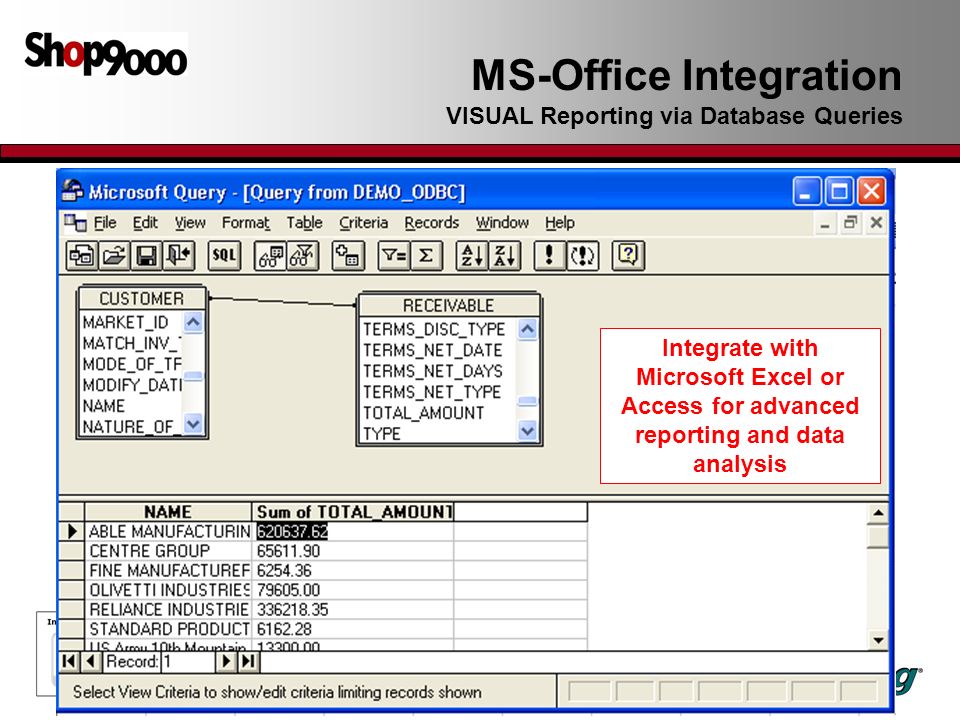Open the Window menu
Viewport: 960px width, 720px height.
(502, 223)
